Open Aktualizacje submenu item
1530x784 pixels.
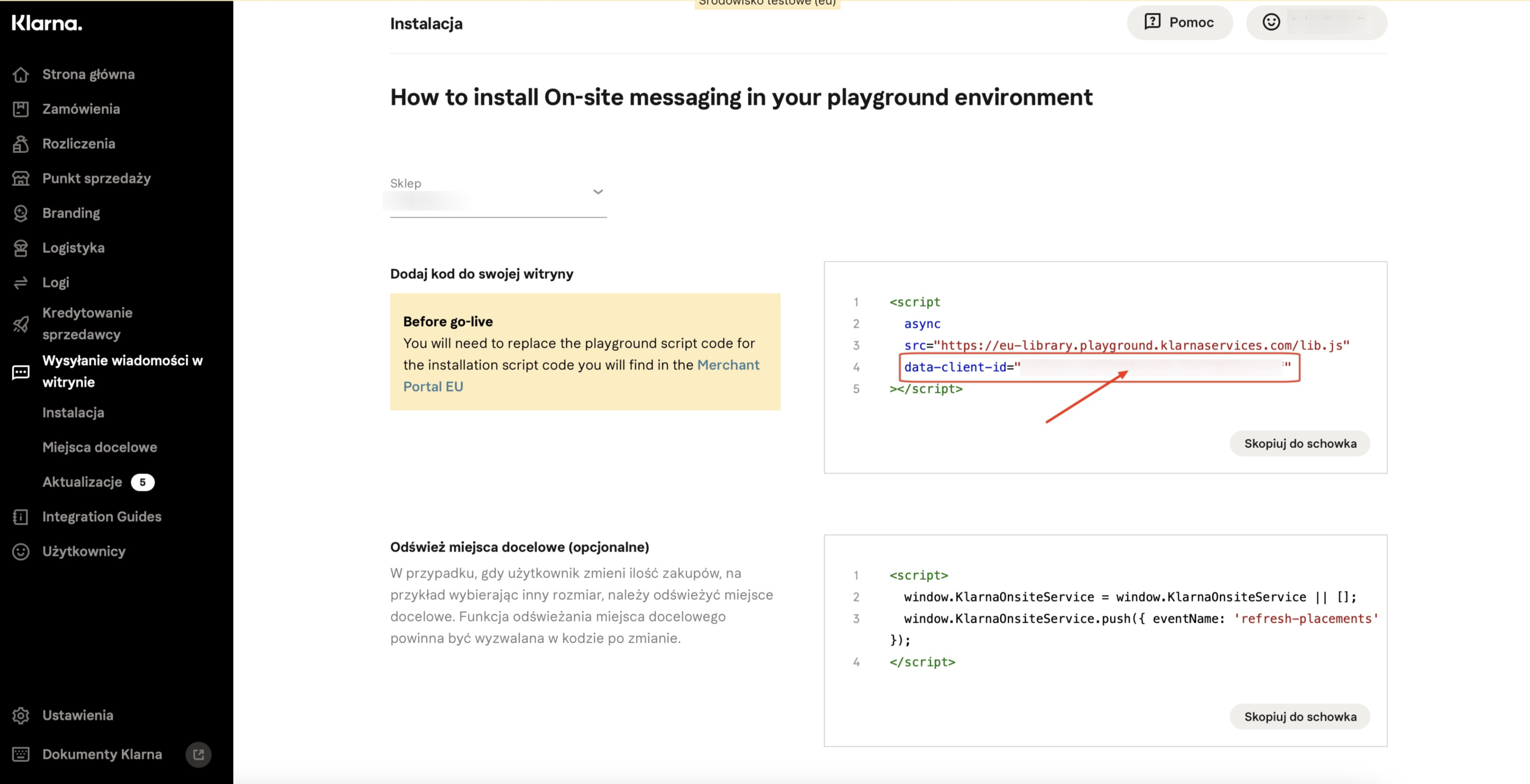(82, 482)
